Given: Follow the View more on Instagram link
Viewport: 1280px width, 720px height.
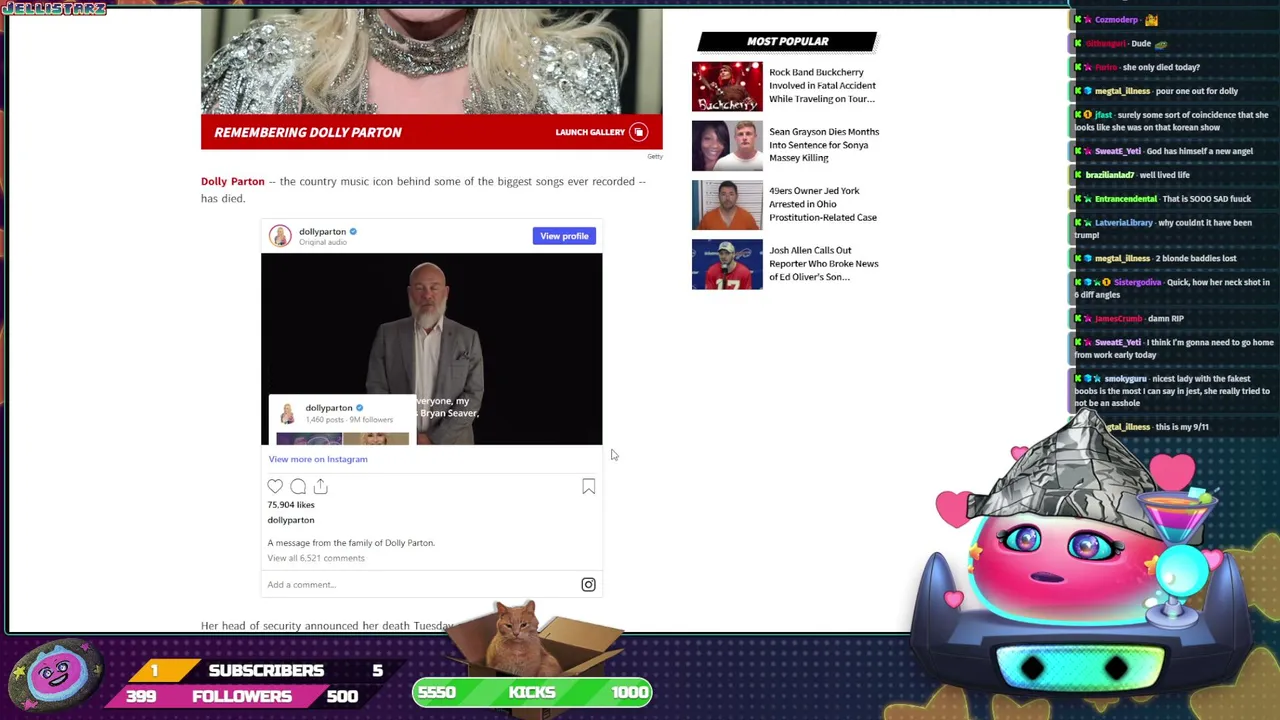Looking at the screenshot, I should pos(318,459).
